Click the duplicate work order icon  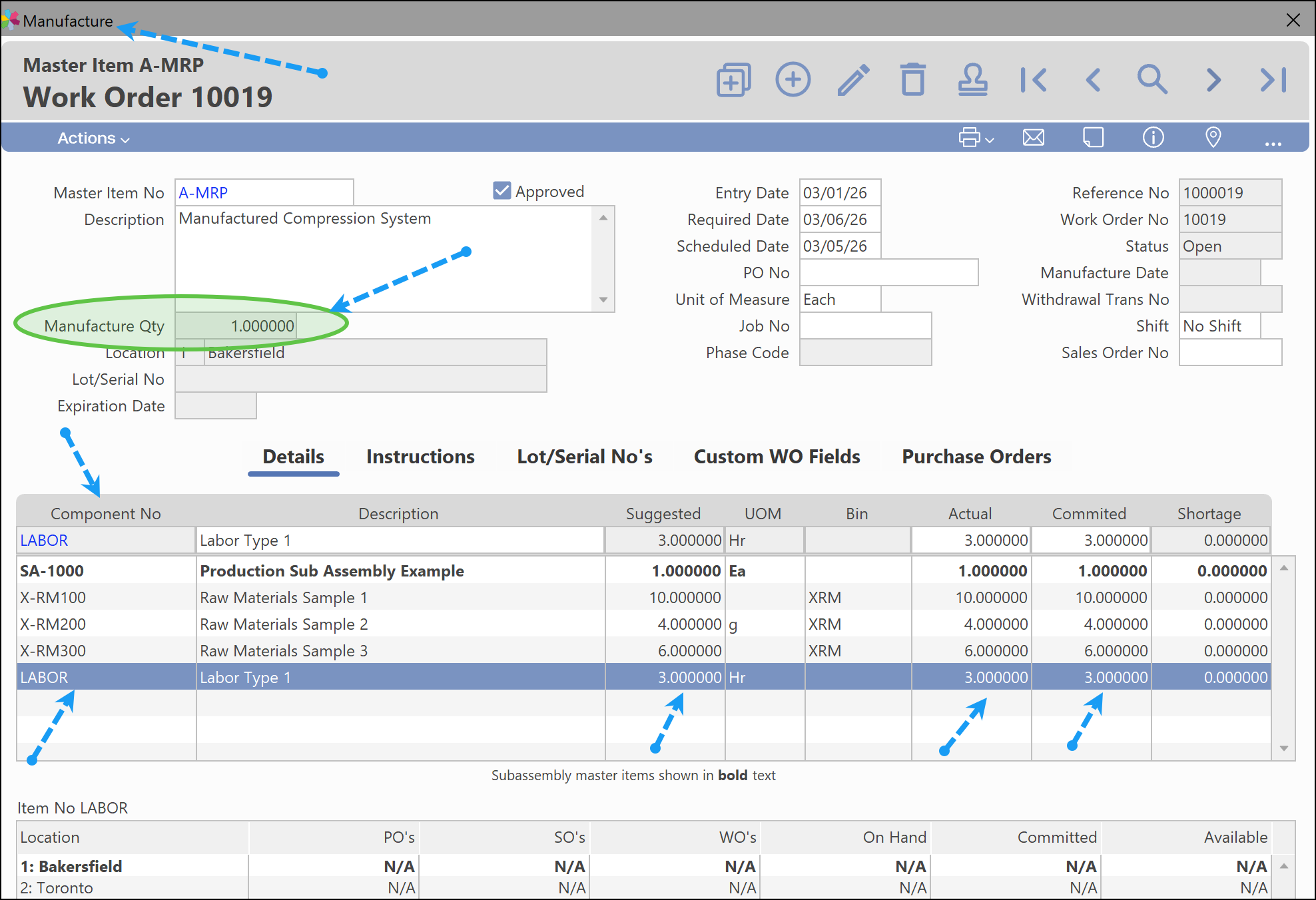pyautogui.click(x=733, y=80)
